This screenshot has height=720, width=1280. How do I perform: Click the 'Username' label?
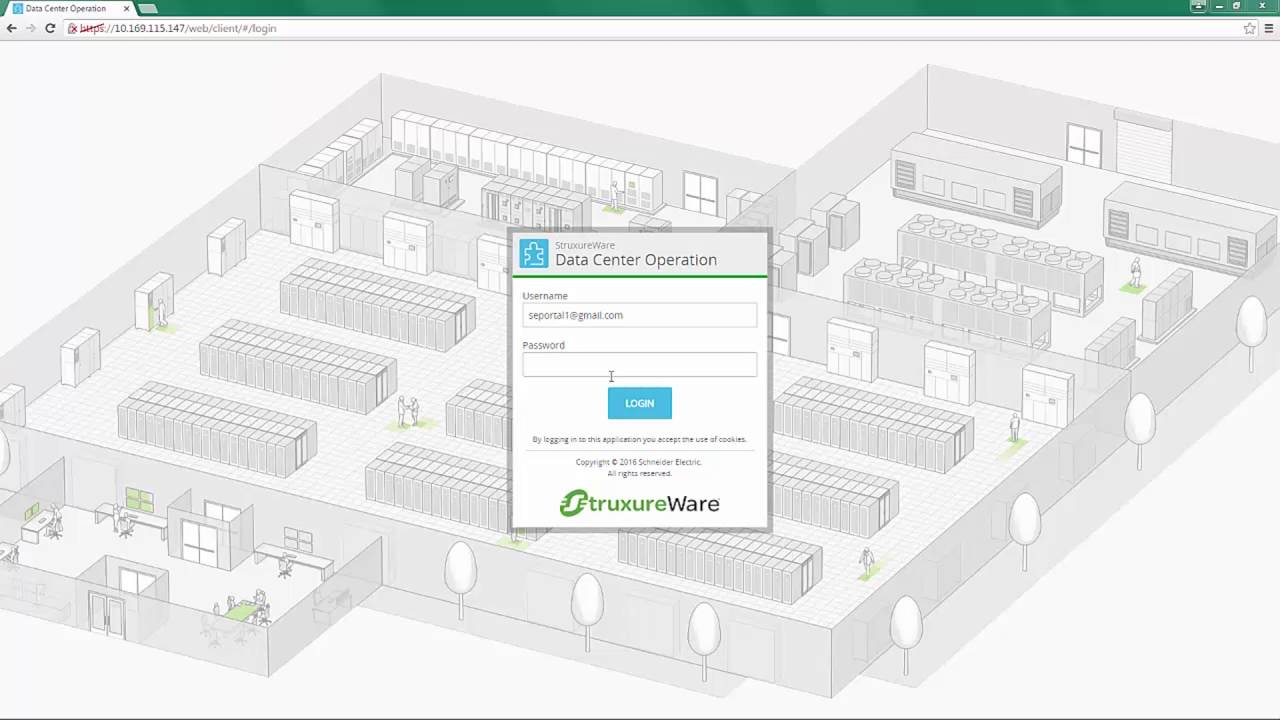(x=545, y=296)
